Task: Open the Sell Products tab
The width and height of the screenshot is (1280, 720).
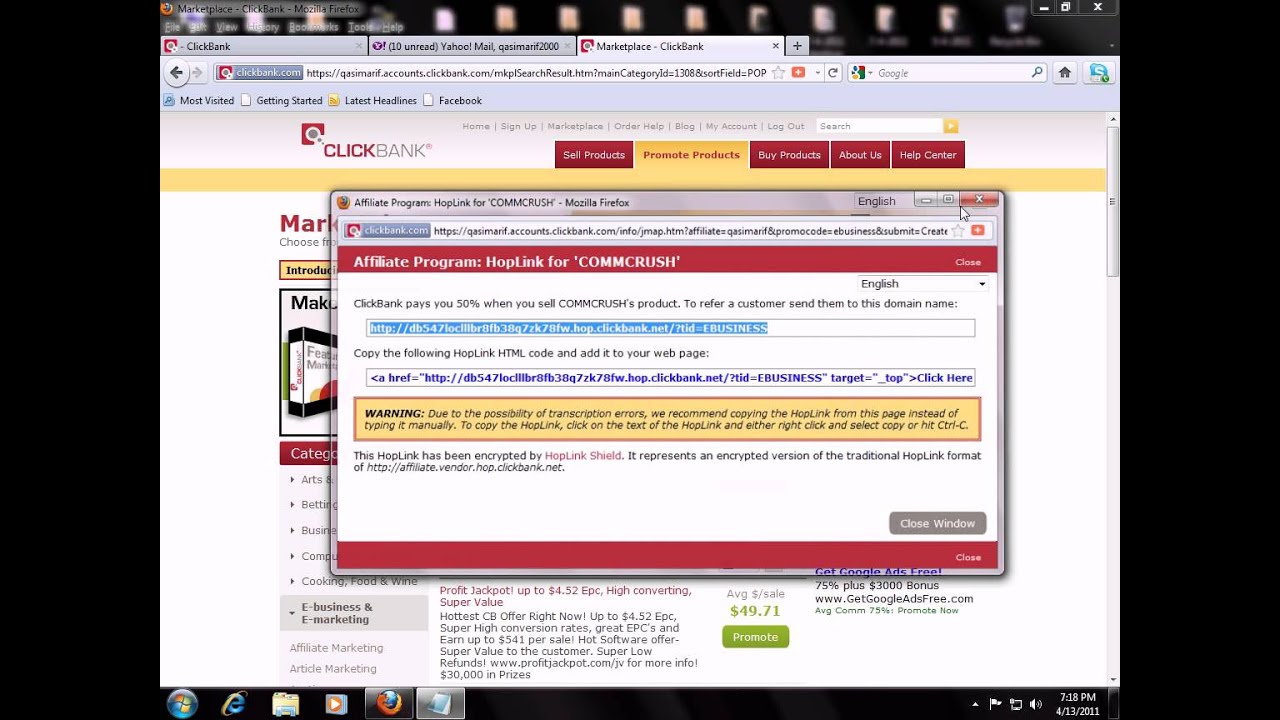Action: pyautogui.click(x=593, y=155)
